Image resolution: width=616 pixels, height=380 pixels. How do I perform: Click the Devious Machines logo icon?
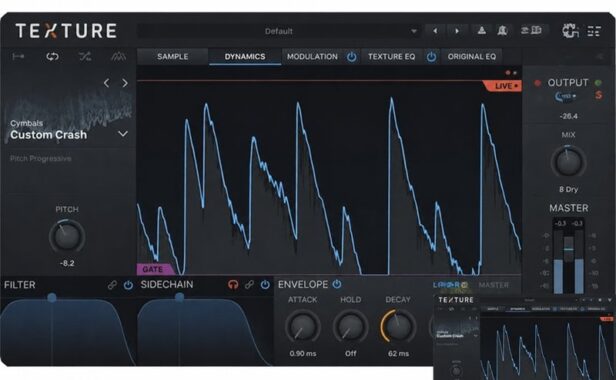coord(570,31)
